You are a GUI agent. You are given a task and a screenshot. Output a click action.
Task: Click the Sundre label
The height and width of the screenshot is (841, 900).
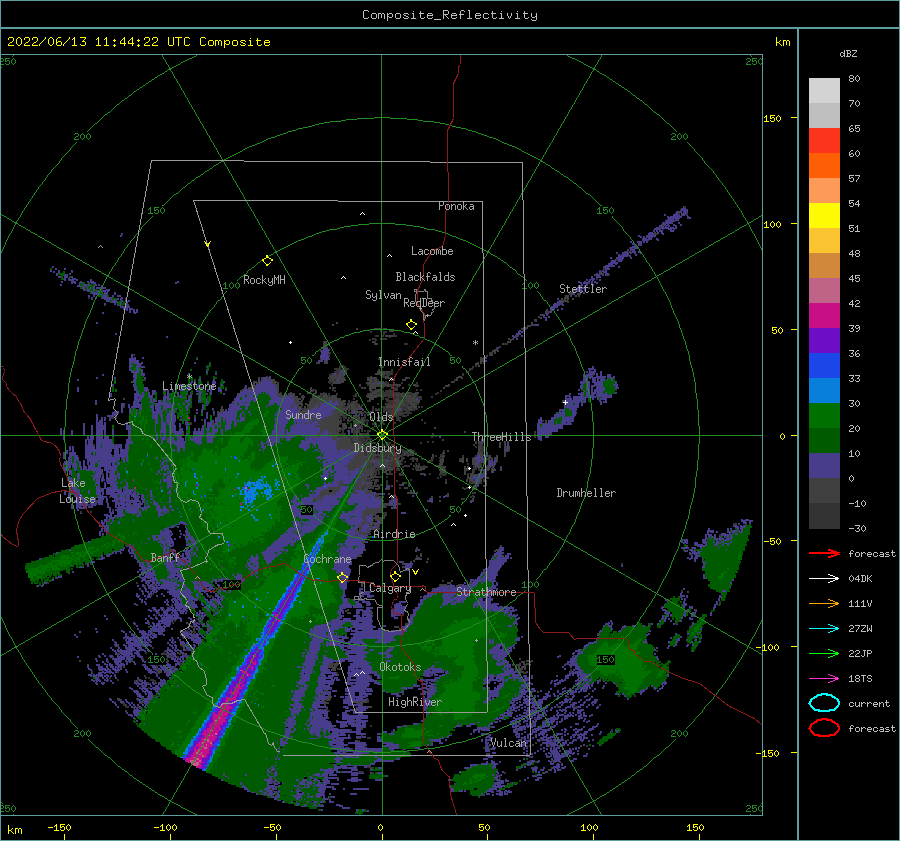[x=303, y=414]
